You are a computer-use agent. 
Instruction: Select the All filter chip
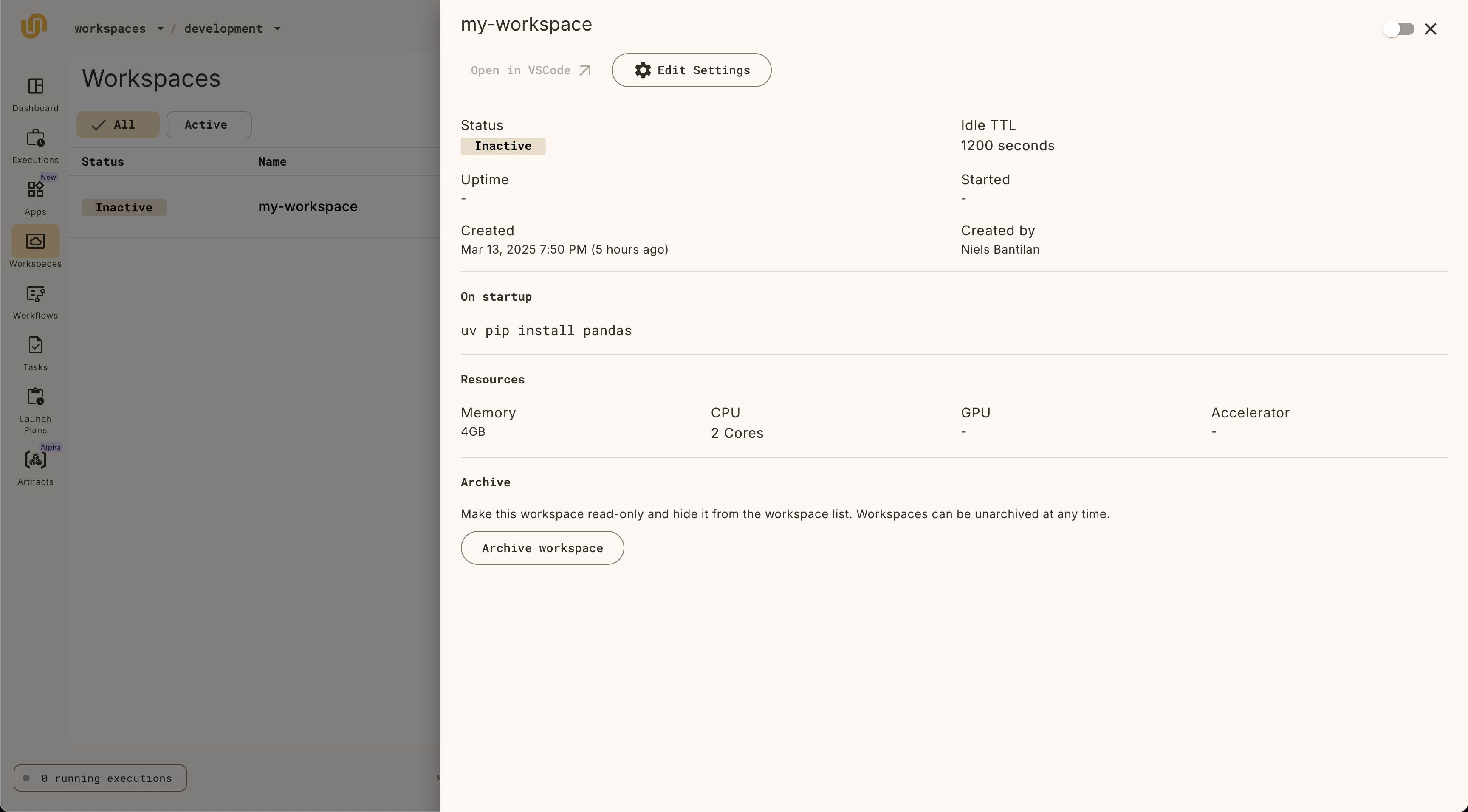(x=118, y=125)
